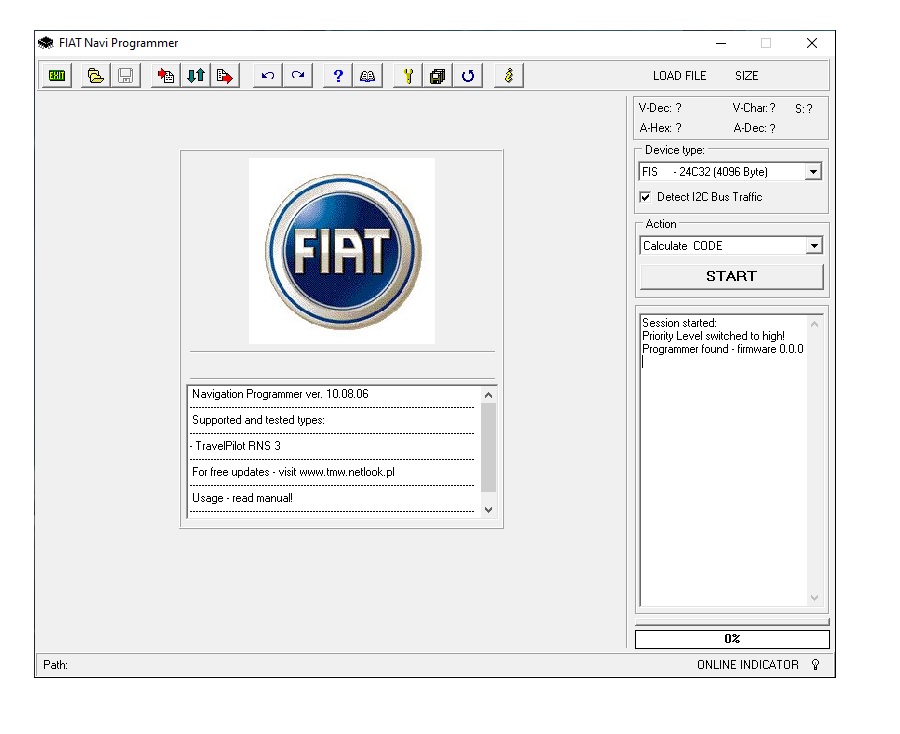
Task: Click 'For free updates - visit www.tmw.netlook.pl' line
Action: (x=293, y=472)
